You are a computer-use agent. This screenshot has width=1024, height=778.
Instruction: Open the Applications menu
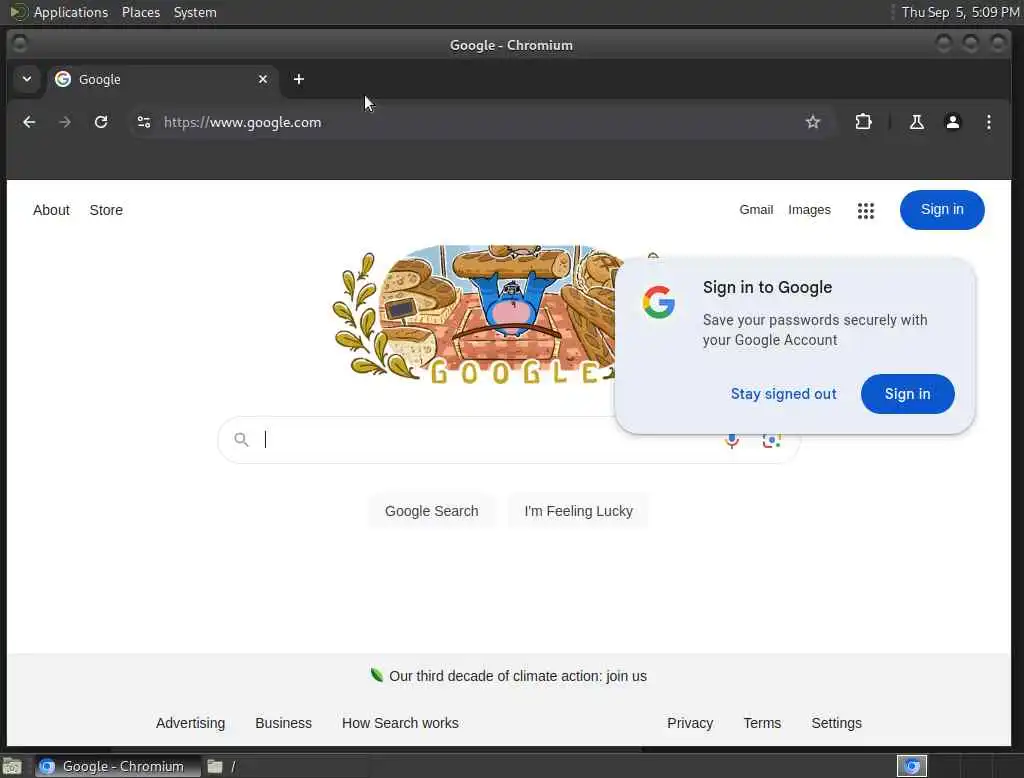coord(71,12)
